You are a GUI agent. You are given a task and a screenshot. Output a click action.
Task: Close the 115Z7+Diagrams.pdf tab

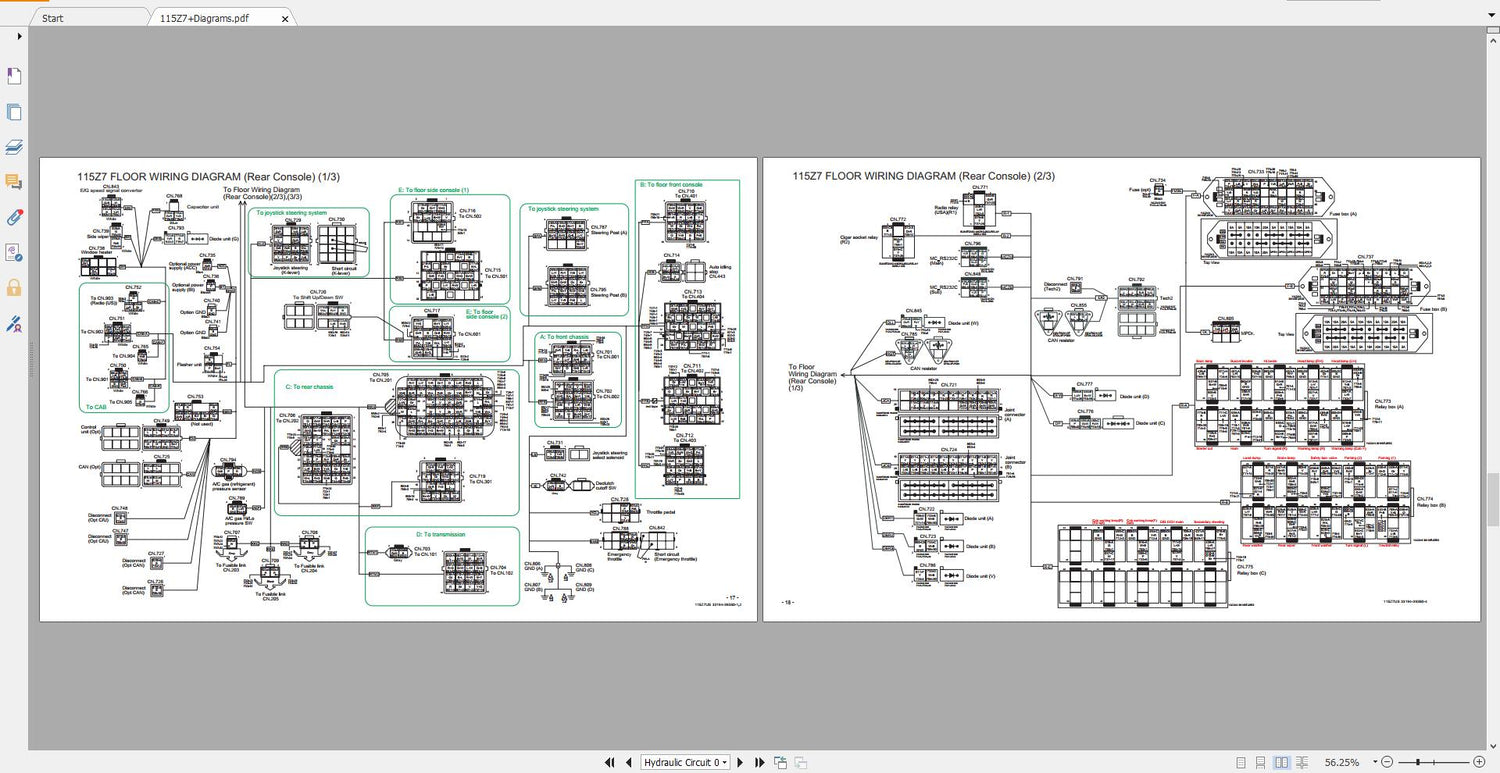coord(286,18)
